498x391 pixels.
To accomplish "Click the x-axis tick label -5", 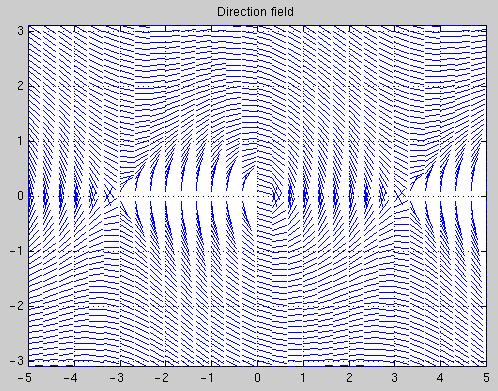I will (24, 378).
